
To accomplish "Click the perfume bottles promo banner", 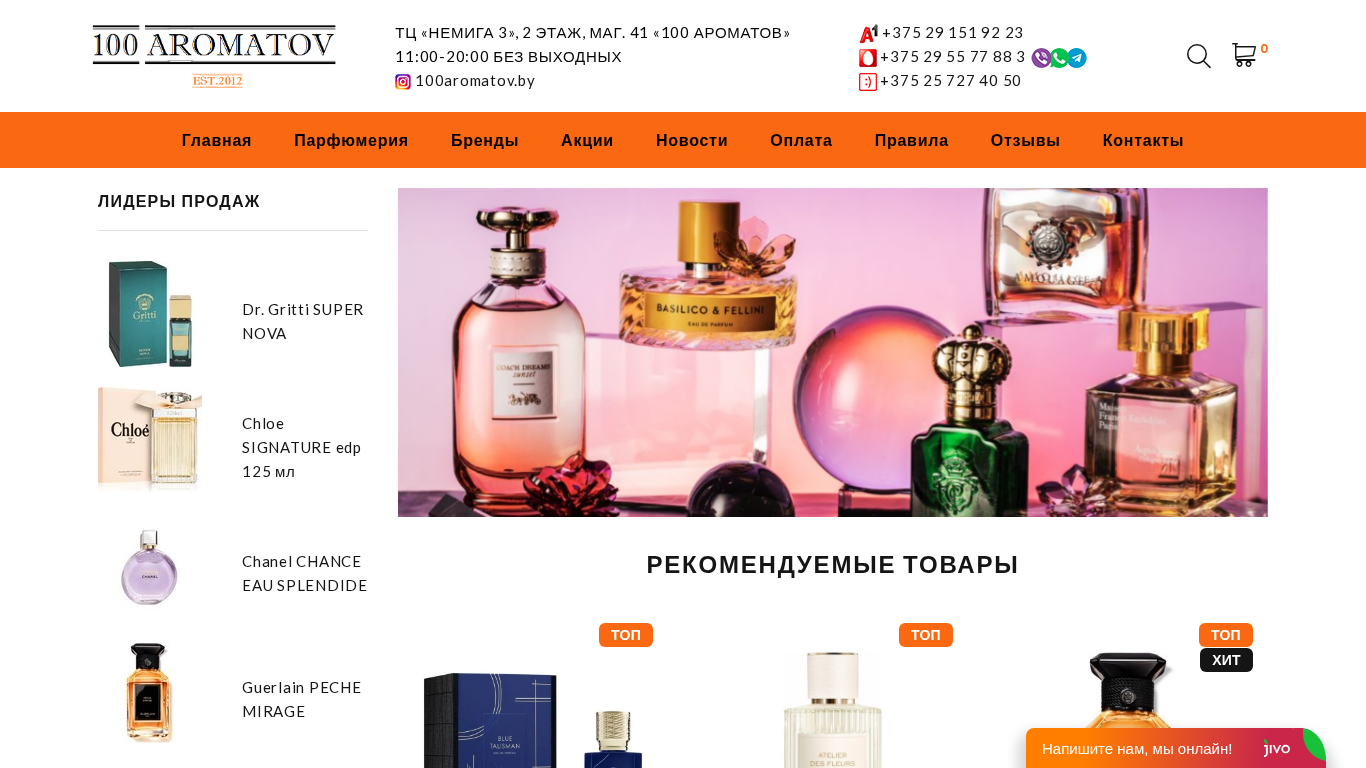I will click(832, 352).
